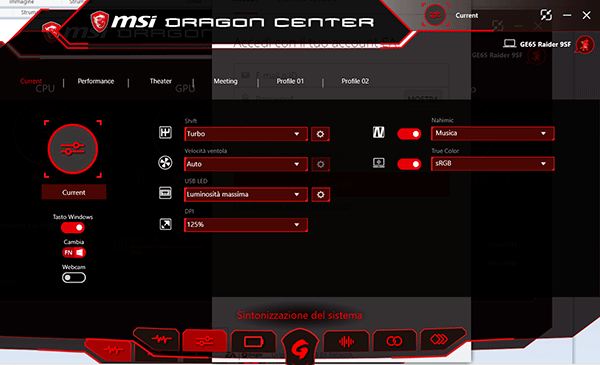The width and height of the screenshot is (600, 365).
Task: Enable the Webcam toggle
Action: [x=74, y=277]
